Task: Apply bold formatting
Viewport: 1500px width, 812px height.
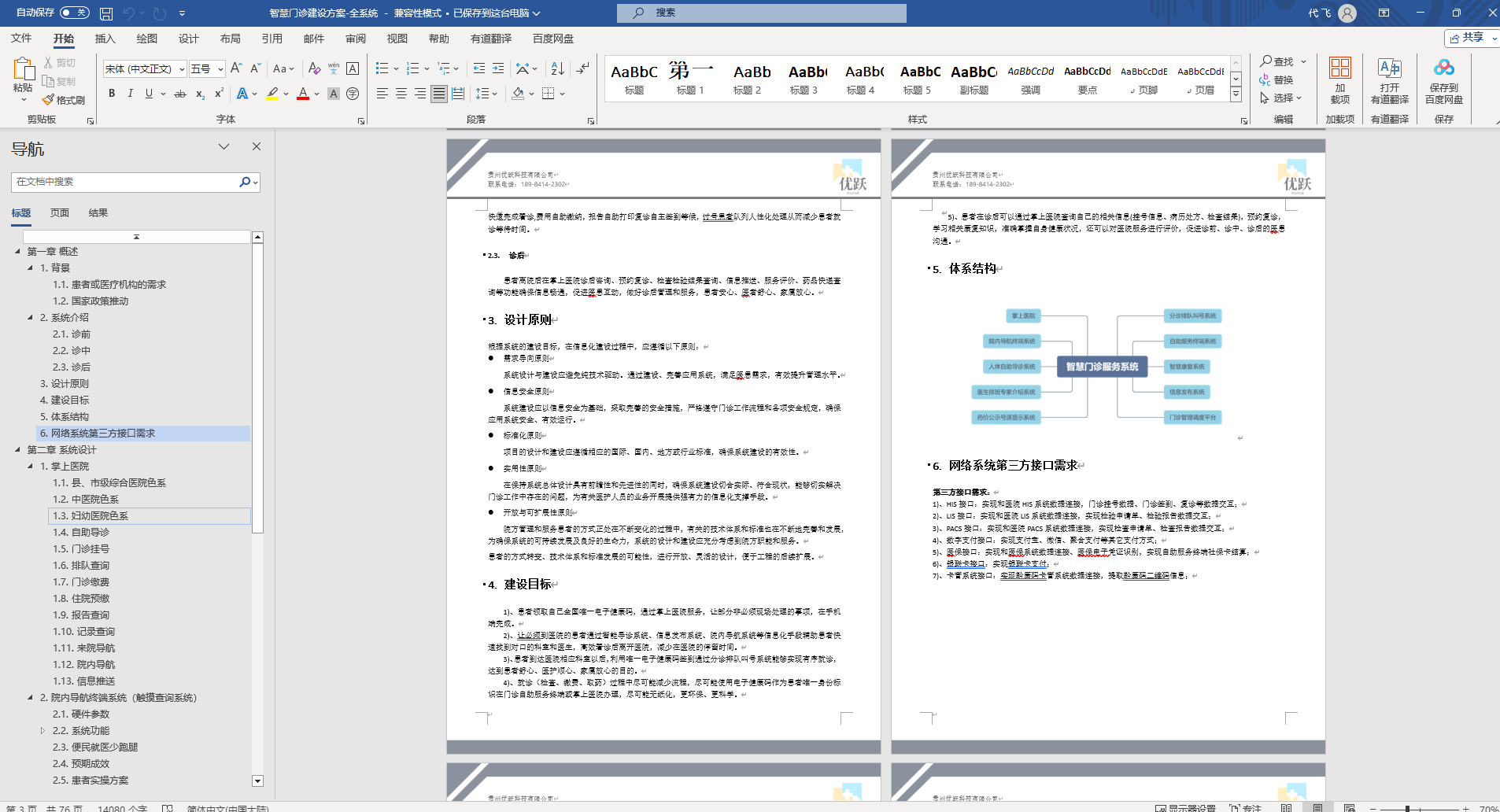Action: tap(112, 94)
